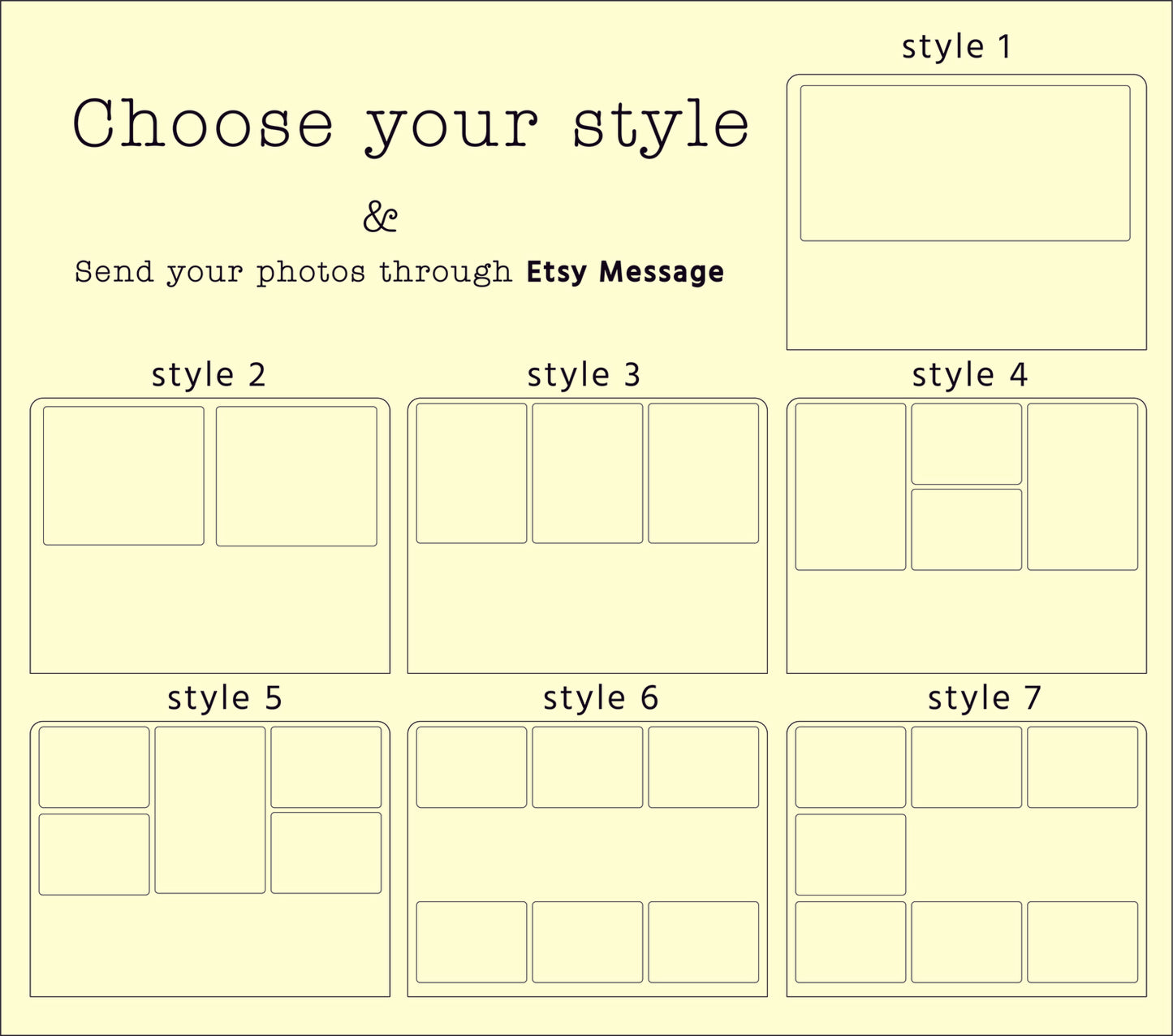This screenshot has height=1036, width=1173.
Task: Click the lone middle-row frame in style 7
Action: pos(850,854)
